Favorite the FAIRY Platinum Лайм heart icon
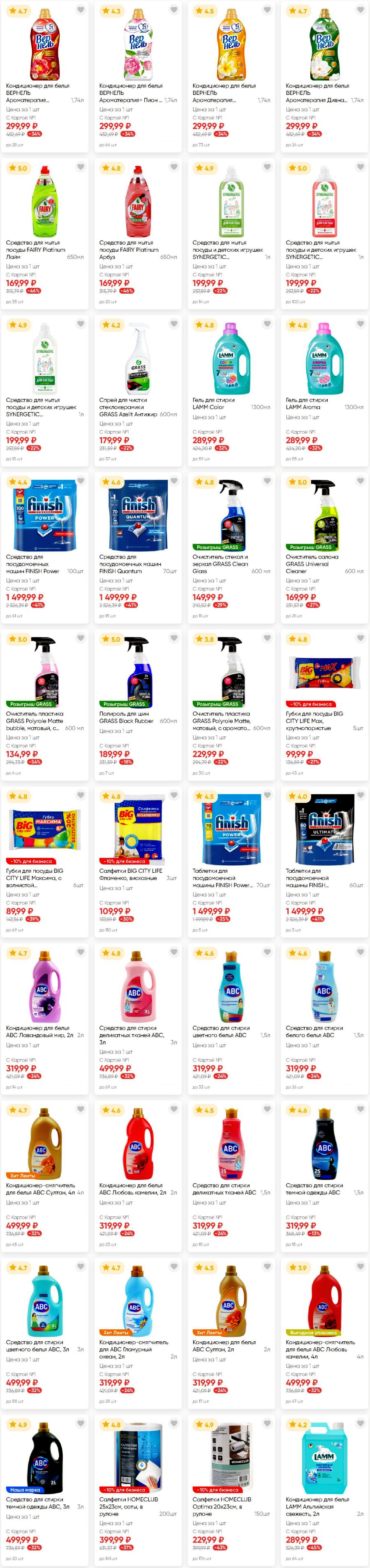The width and height of the screenshot is (370, 1568). 81,167
